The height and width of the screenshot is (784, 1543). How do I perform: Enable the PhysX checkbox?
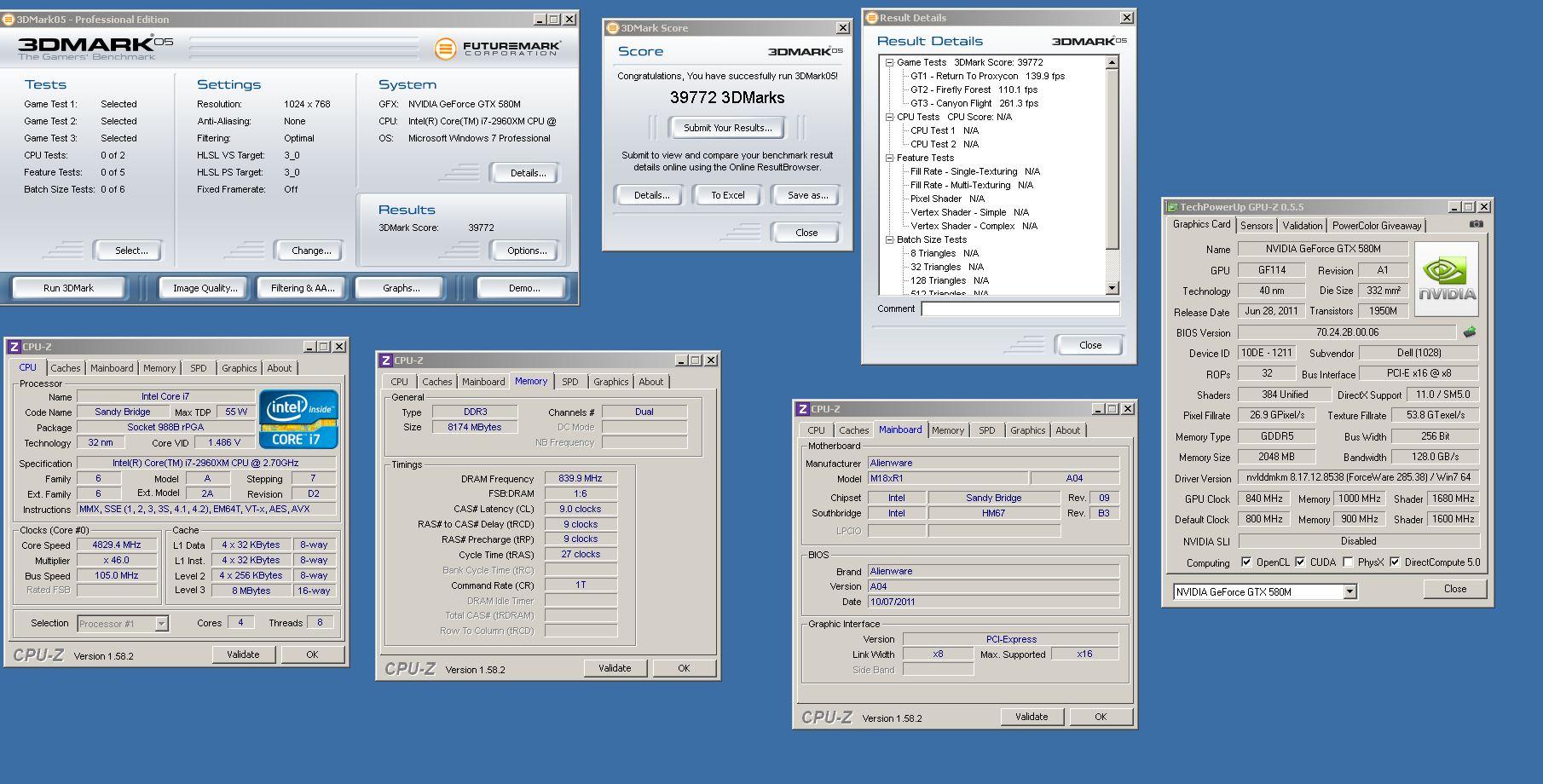pyautogui.click(x=1348, y=562)
